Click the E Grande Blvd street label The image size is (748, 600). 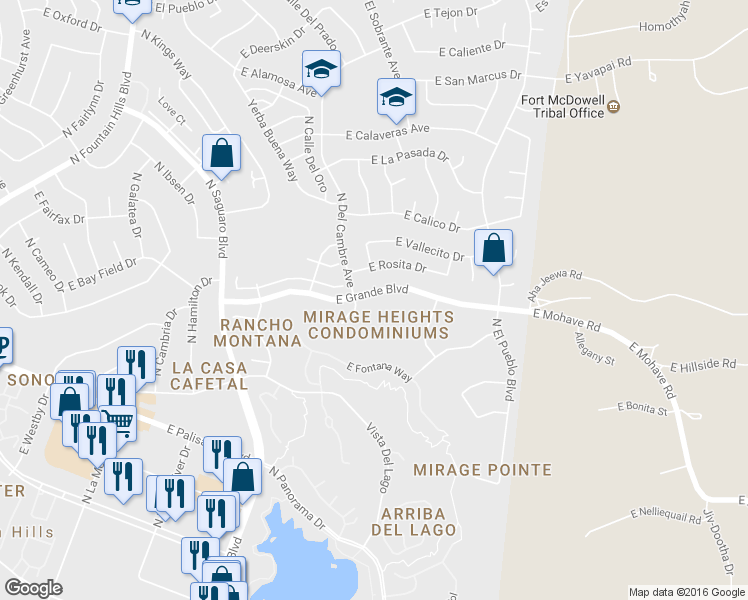pyautogui.click(x=372, y=294)
